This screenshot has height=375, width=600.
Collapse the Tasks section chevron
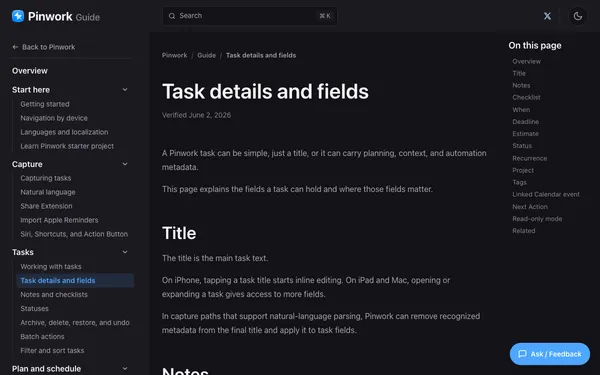[x=125, y=252]
